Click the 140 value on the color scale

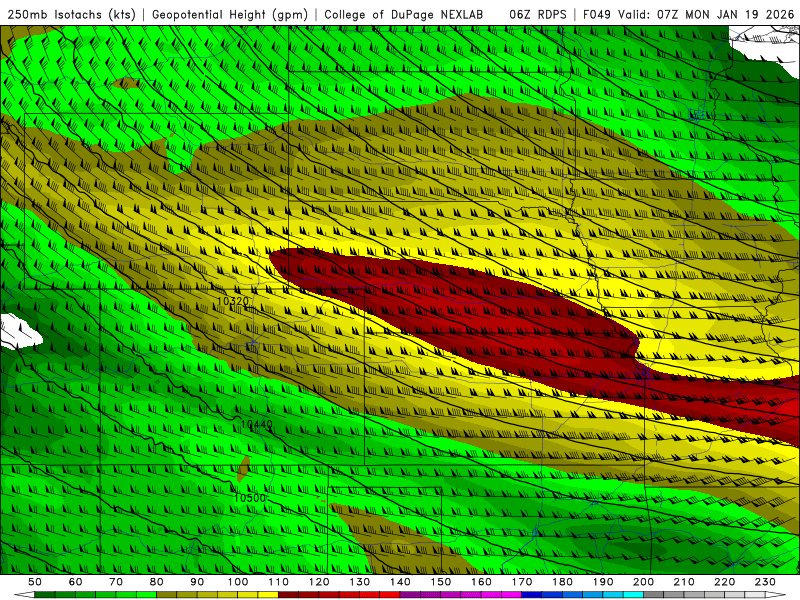400,582
